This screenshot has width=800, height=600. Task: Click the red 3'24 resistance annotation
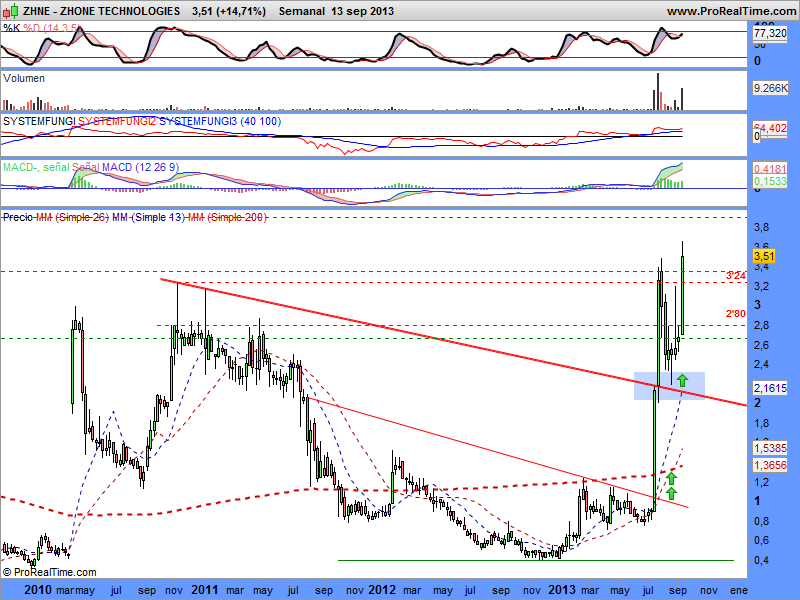[x=736, y=276]
